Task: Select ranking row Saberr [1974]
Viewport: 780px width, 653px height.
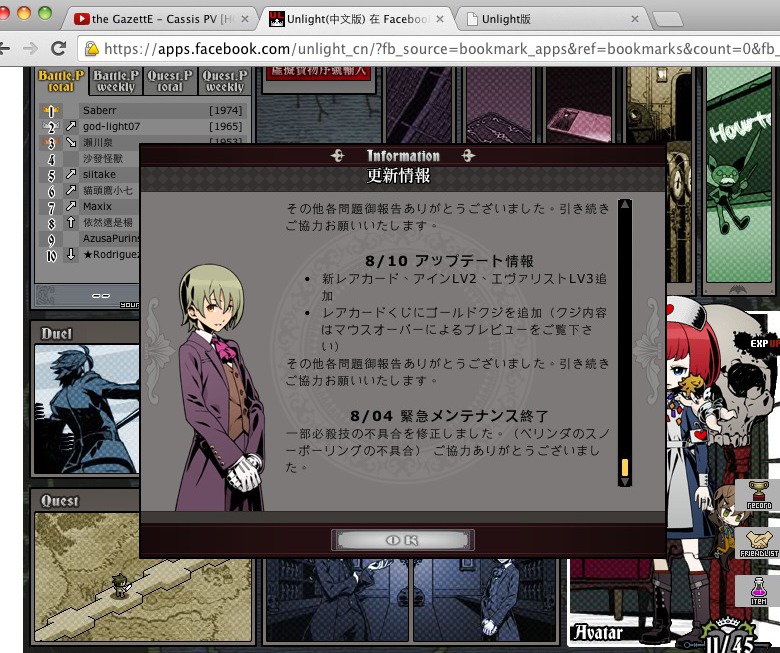Action: pyautogui.click(x=143, y=110)
